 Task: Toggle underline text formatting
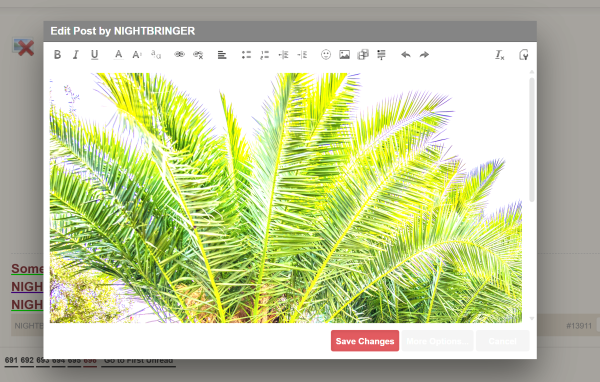point(94,55)
